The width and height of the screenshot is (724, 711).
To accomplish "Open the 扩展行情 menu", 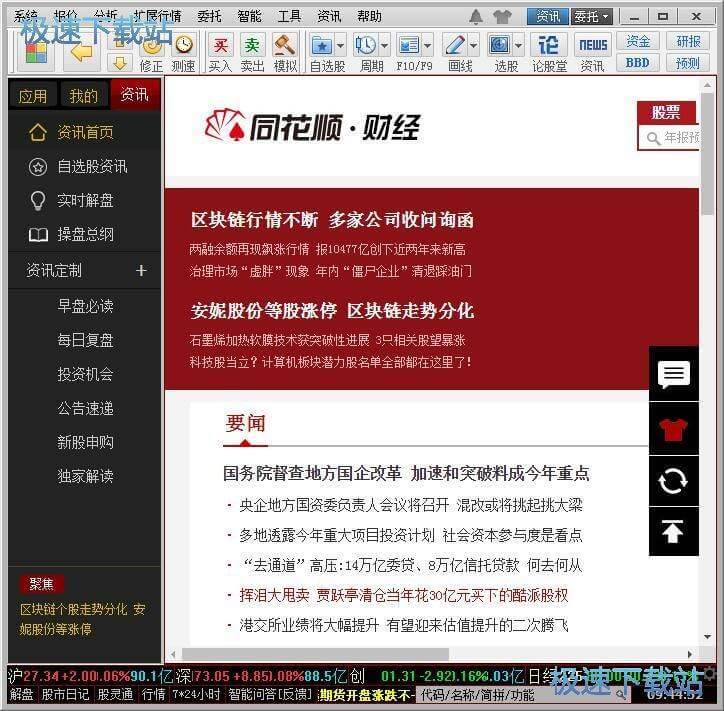I will click(158, 17).
